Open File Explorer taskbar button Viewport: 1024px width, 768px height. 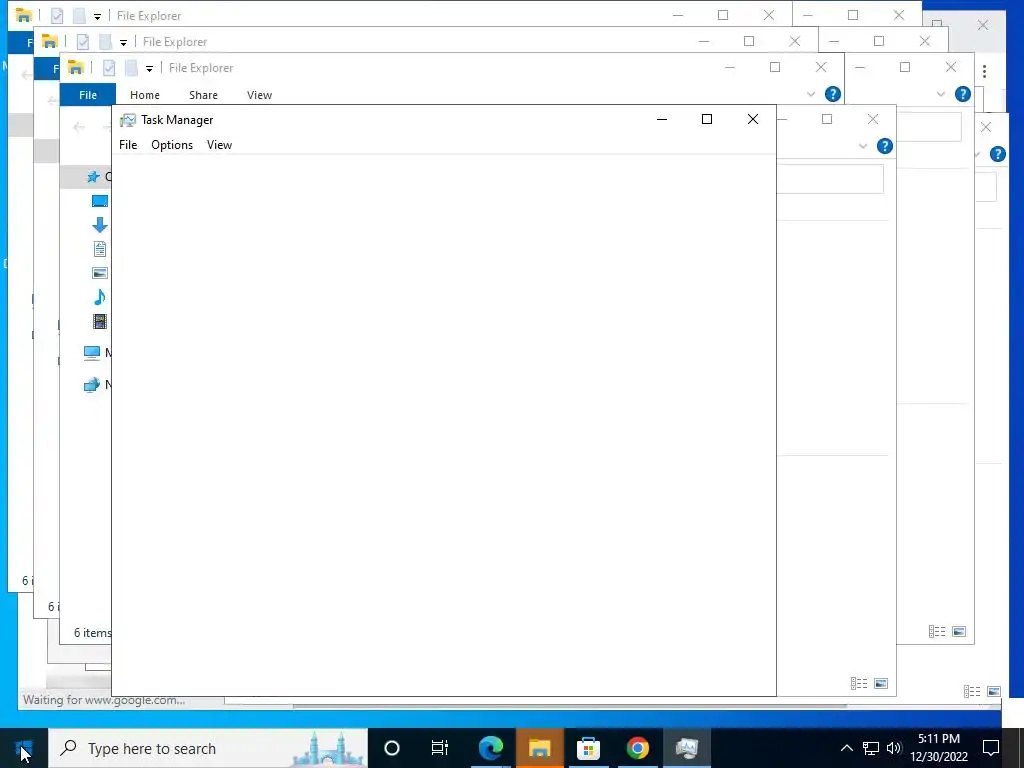(539, 748)
